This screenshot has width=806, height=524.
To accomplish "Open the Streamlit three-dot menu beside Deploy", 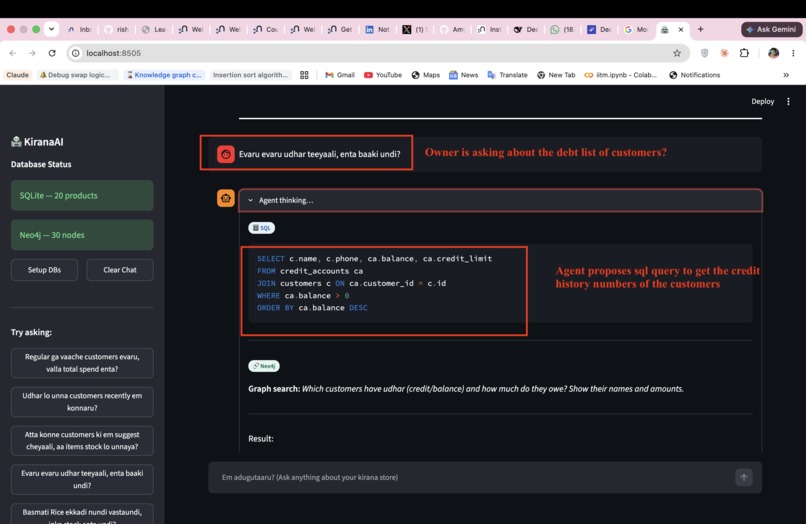I will (788, 101).
